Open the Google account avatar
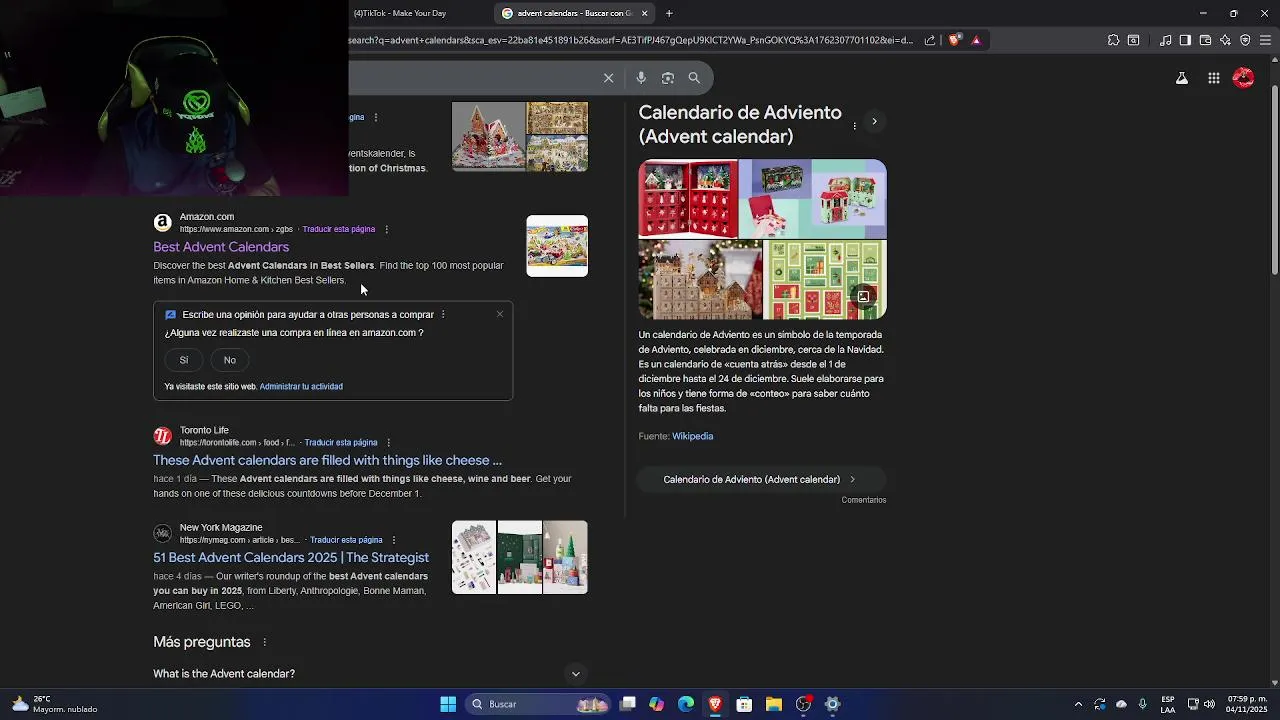This screenshot has height=720, width=1280. (x=1244, y=78)
